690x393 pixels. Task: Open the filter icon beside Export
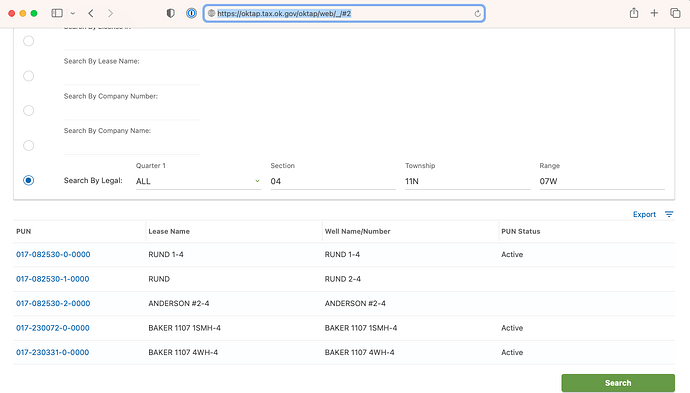point(669,214)
